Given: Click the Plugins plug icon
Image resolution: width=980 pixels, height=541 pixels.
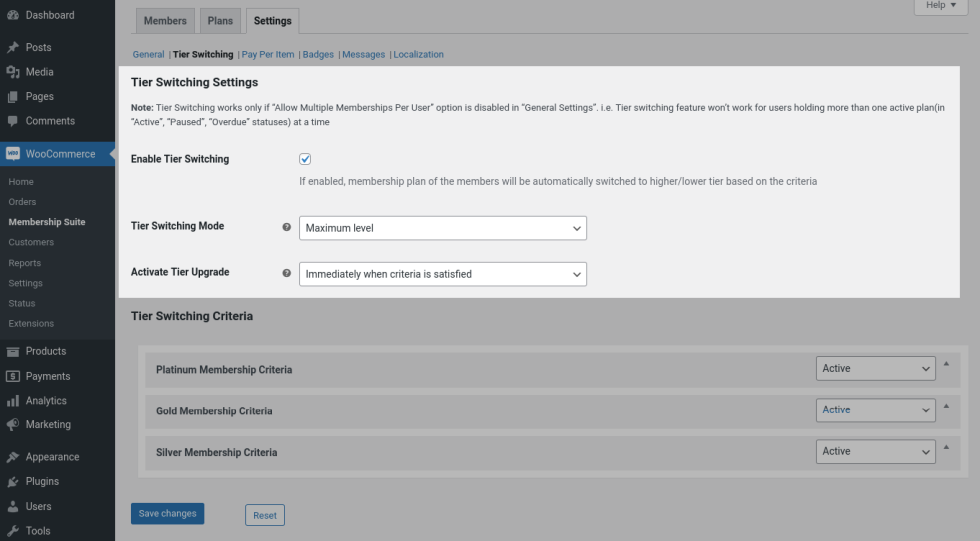Looking at the screenshot, I should (13, 482).
